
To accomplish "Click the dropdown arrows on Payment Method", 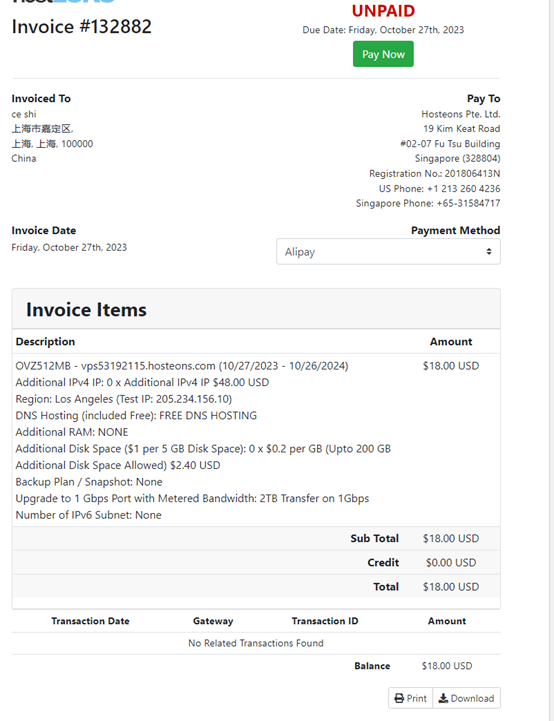I will coord(489,252).
